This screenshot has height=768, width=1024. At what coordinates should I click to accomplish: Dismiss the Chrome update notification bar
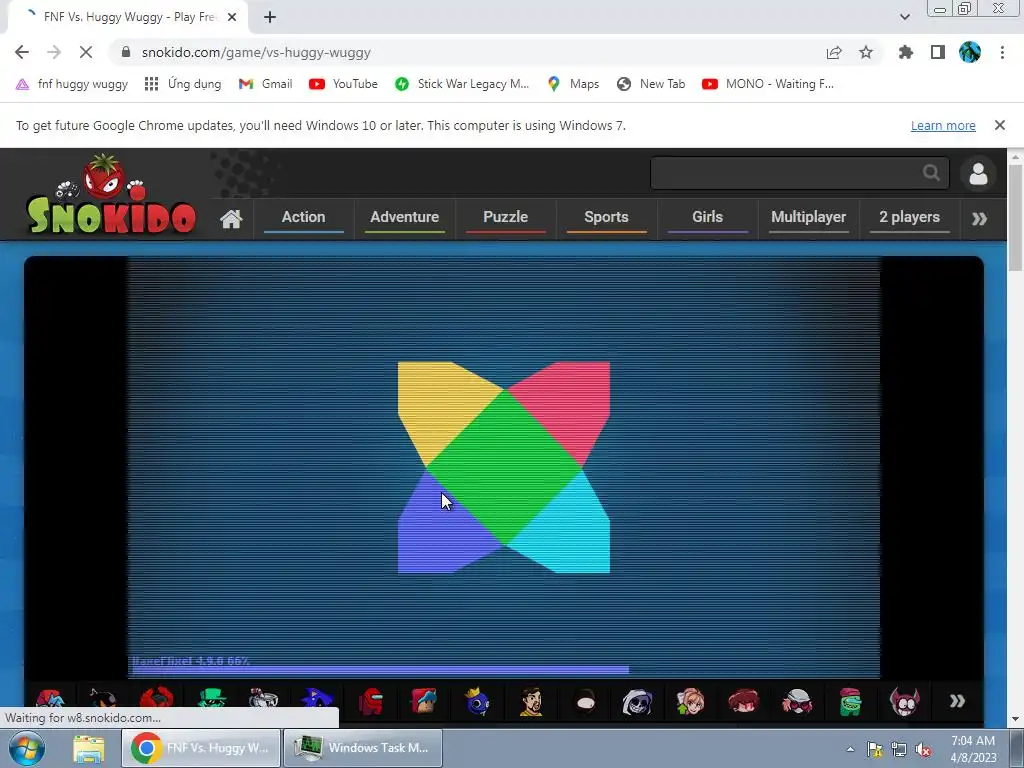click(x=999, y=125)
